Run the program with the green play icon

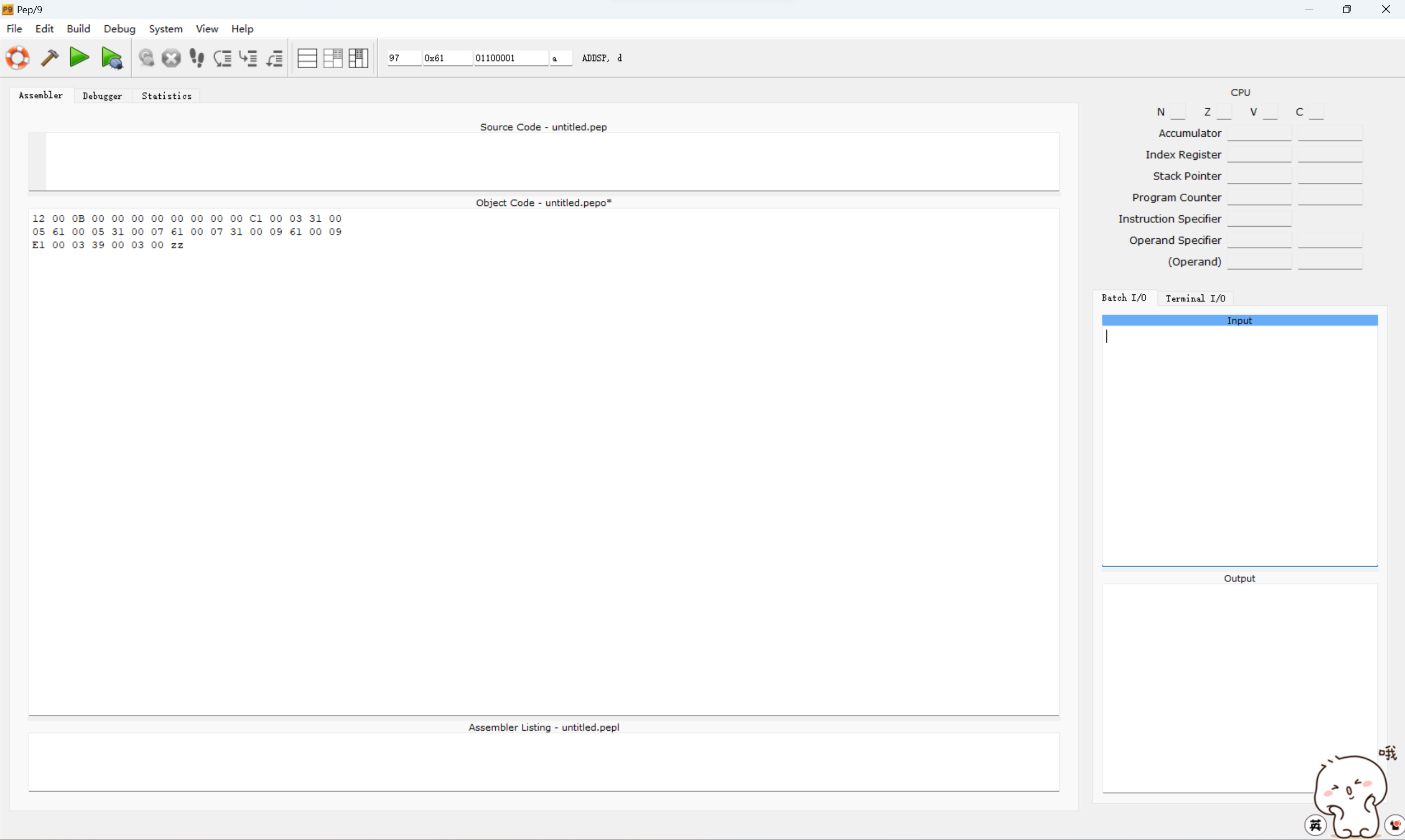point(79,57)
